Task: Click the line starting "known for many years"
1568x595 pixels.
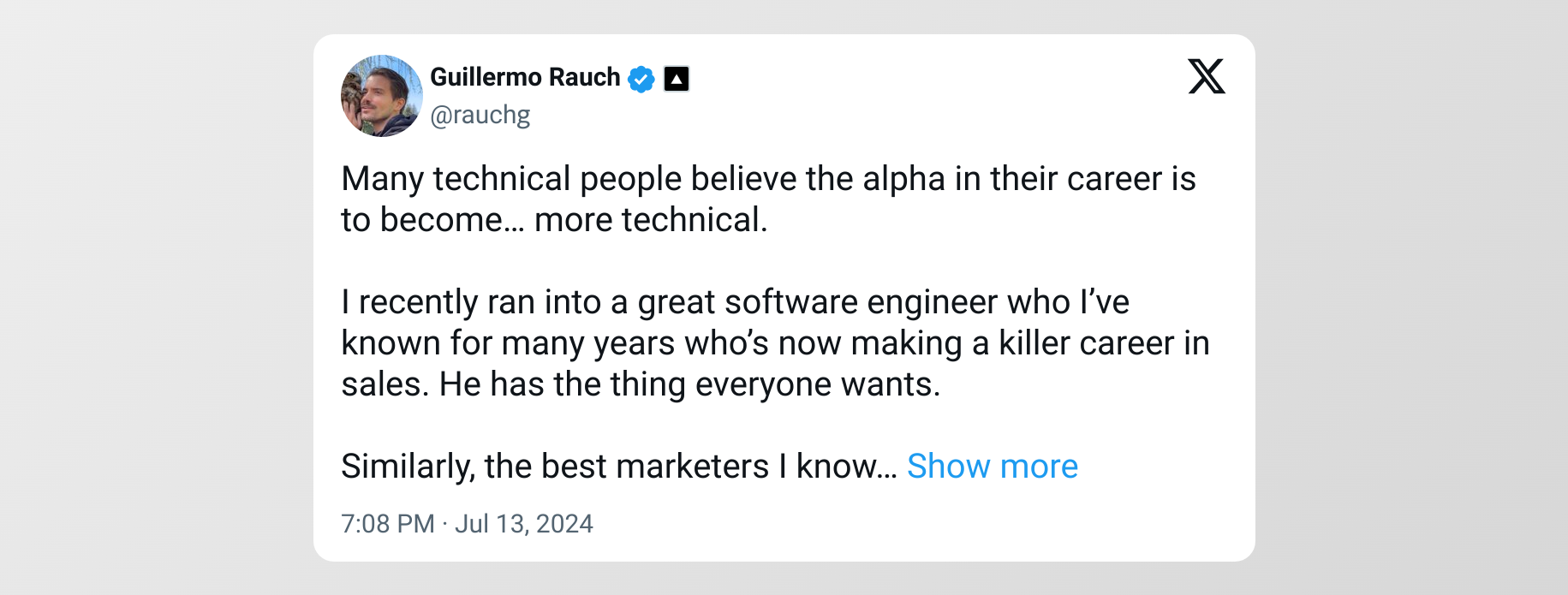Action: pyautogui.click(x=775, y=343)
